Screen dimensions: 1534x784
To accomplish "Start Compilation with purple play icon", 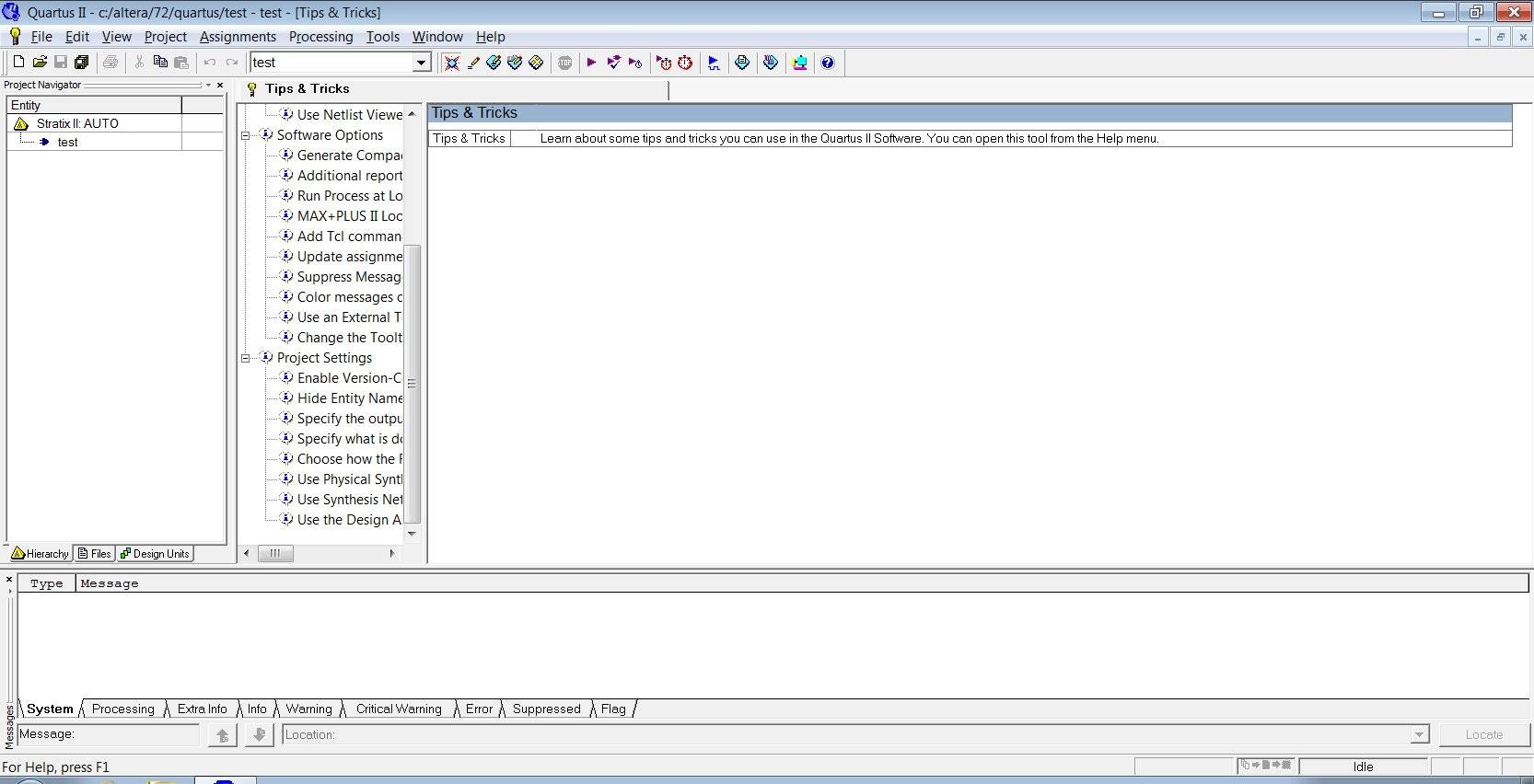I will click(x=591, y=63).
